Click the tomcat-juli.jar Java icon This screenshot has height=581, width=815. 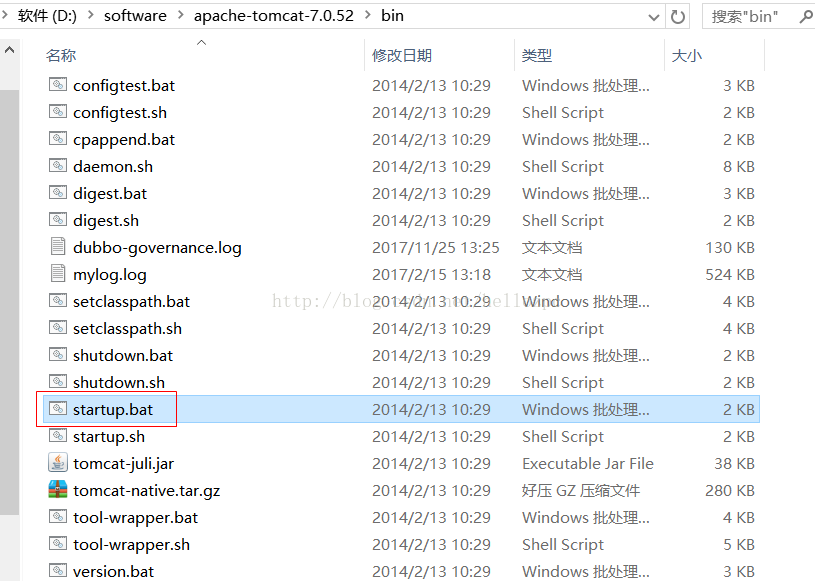click(x=58, y=462)
